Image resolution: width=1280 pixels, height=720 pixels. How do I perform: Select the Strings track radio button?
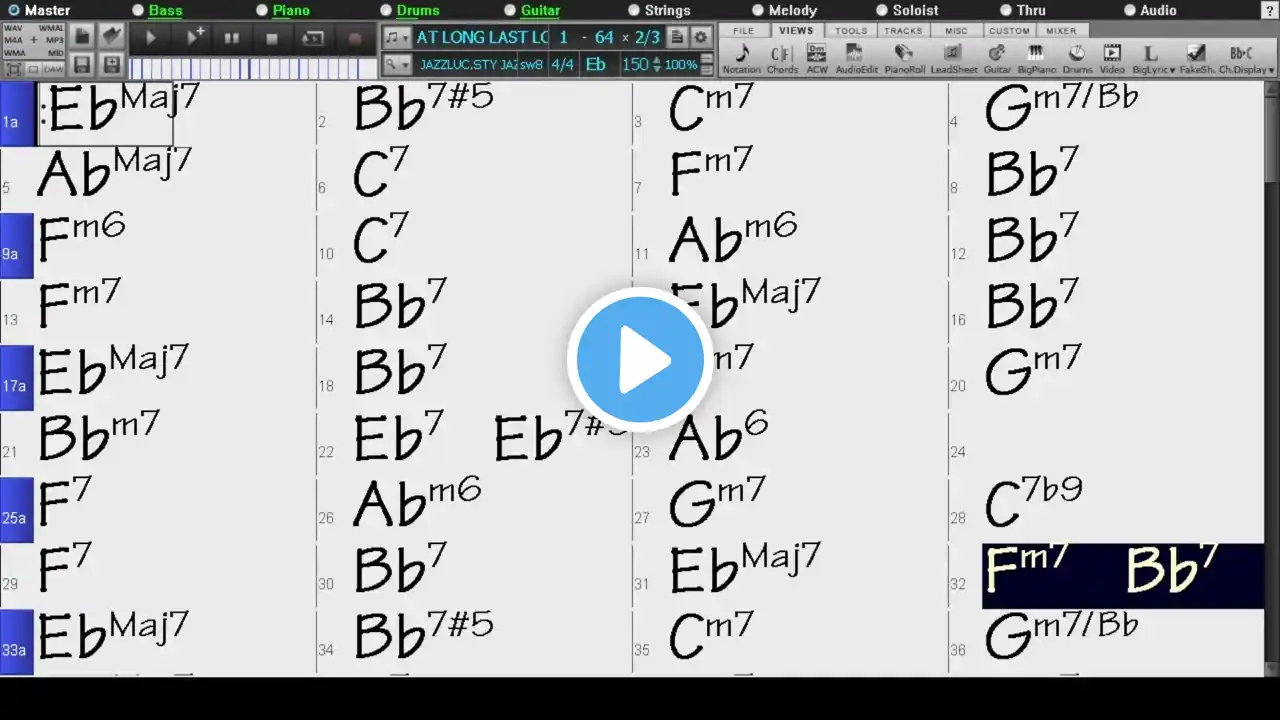(x=634, y=11)
